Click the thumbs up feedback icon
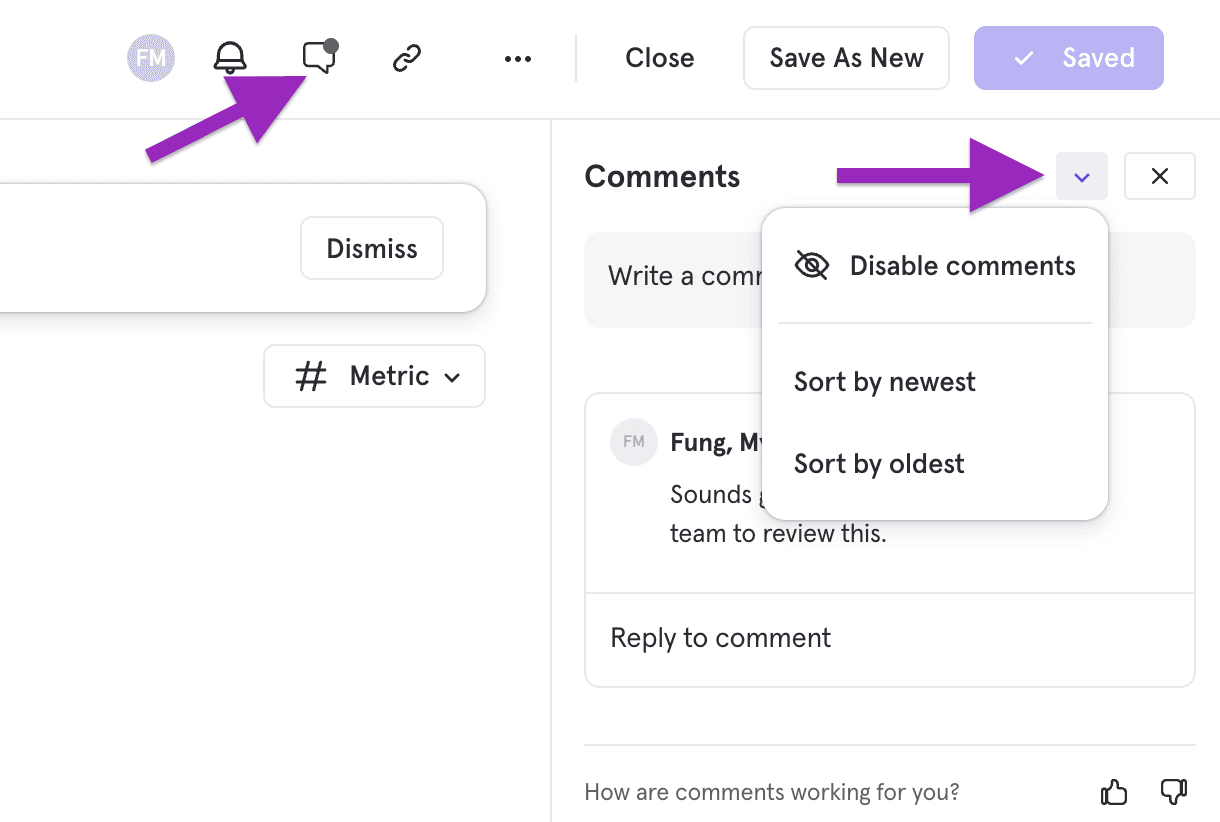 pos(1114,793)
